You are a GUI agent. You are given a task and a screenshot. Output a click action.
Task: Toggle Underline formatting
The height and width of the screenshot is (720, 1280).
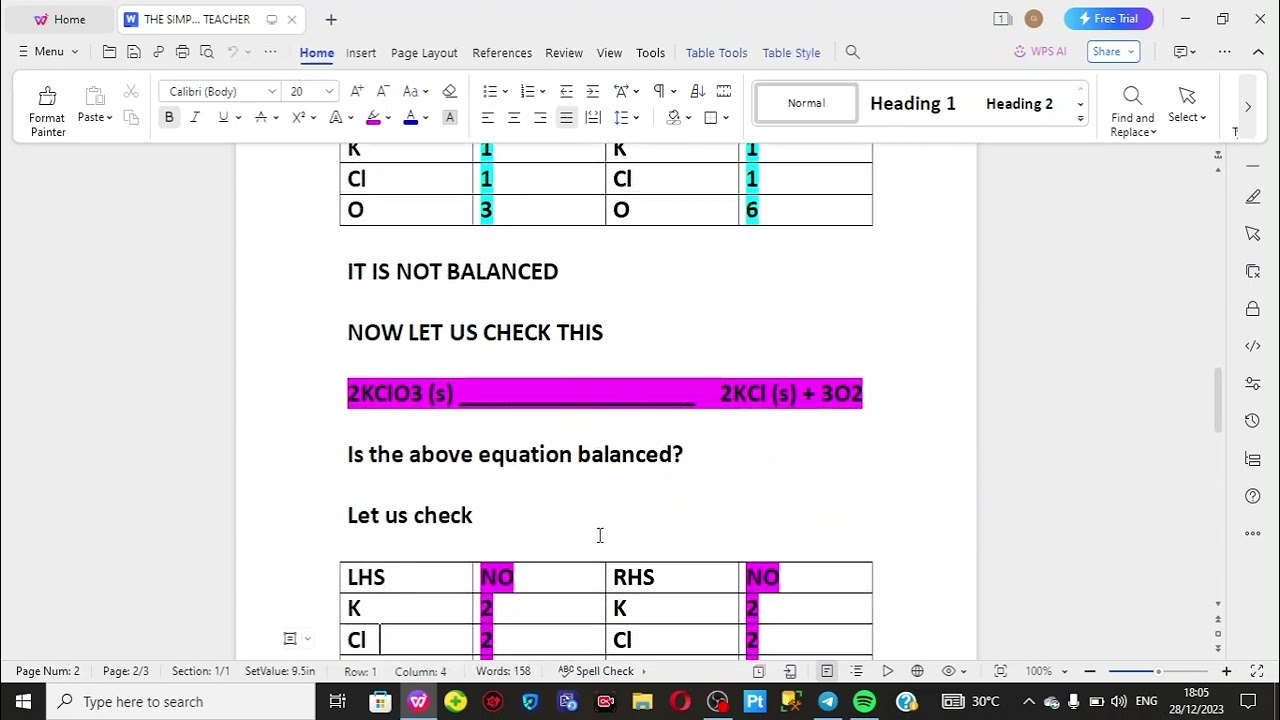coord(223,117)
